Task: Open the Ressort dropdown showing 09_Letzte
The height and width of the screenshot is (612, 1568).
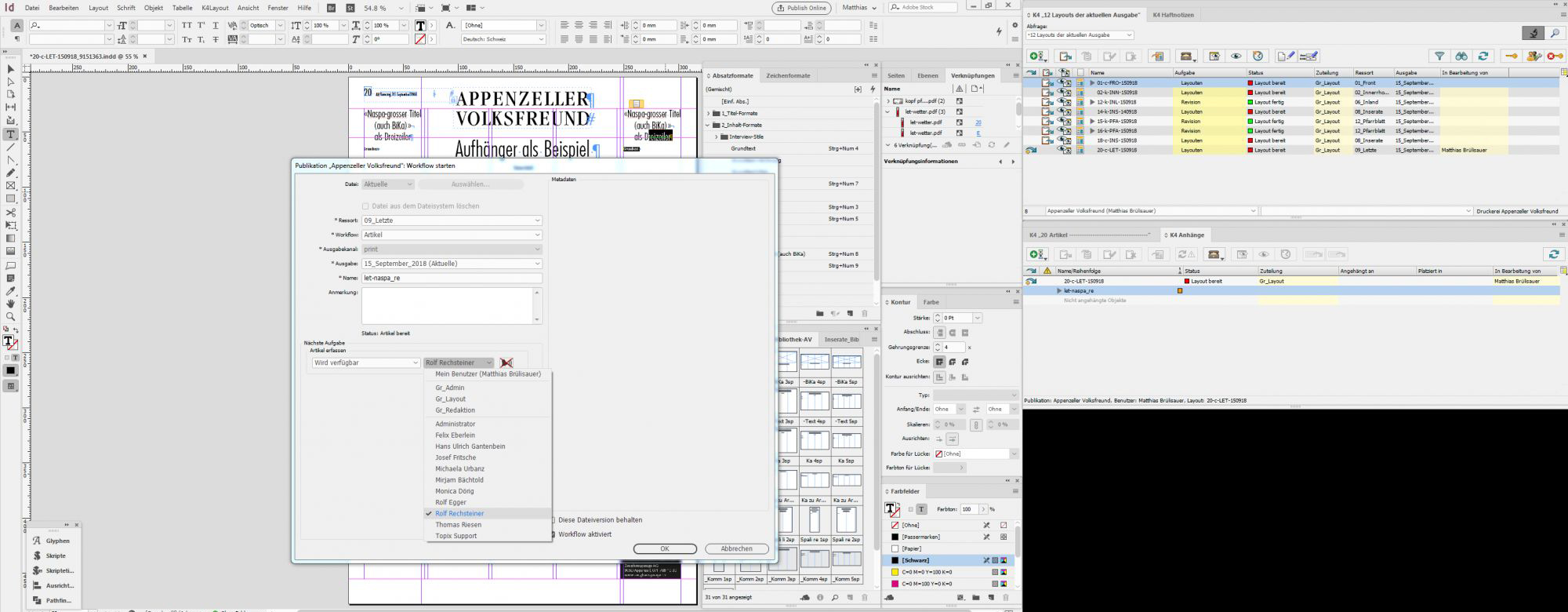Action: (x=452, y=220)
